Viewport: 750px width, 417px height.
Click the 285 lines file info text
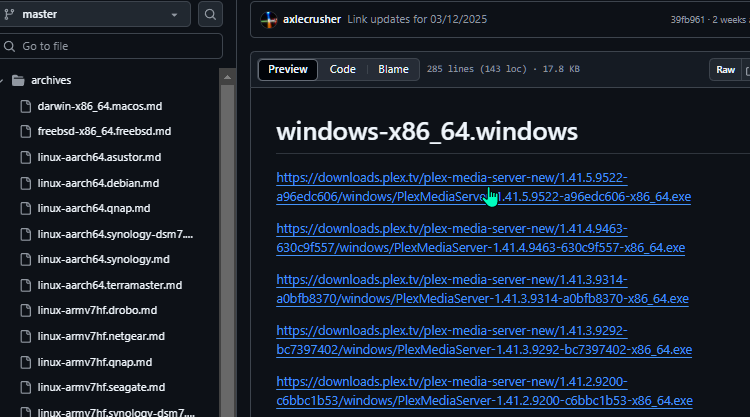click(x=503, y=69)
